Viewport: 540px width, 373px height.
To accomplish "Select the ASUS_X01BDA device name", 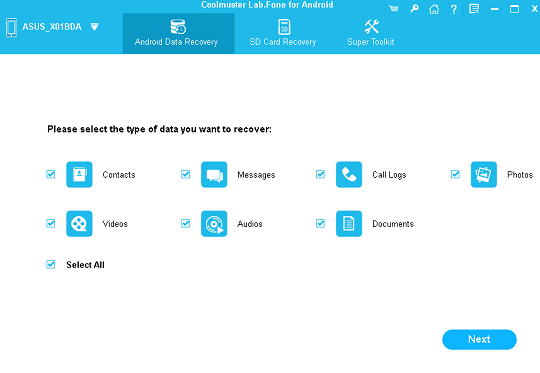I will [52, 27].
